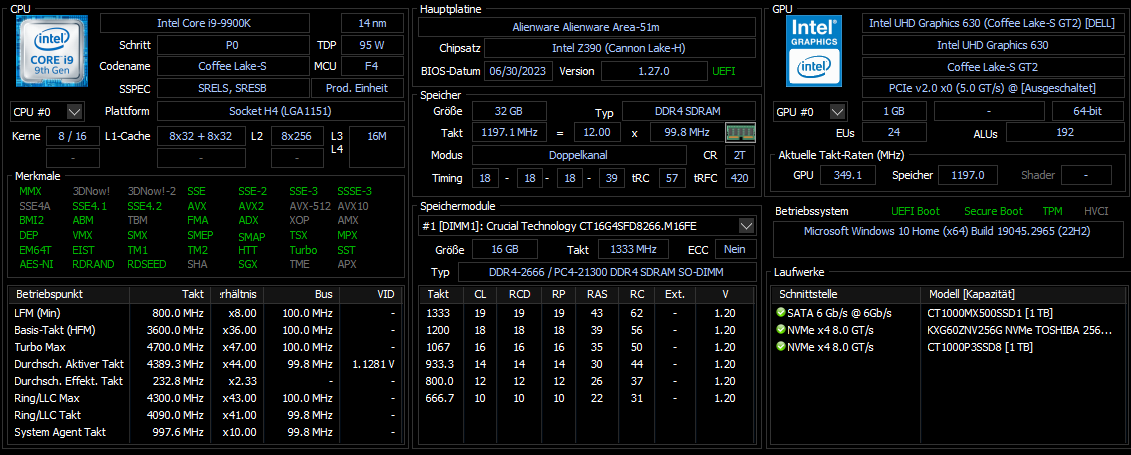Expand the DIMM1 Crucial memory module dropdown

click(746, 225)
